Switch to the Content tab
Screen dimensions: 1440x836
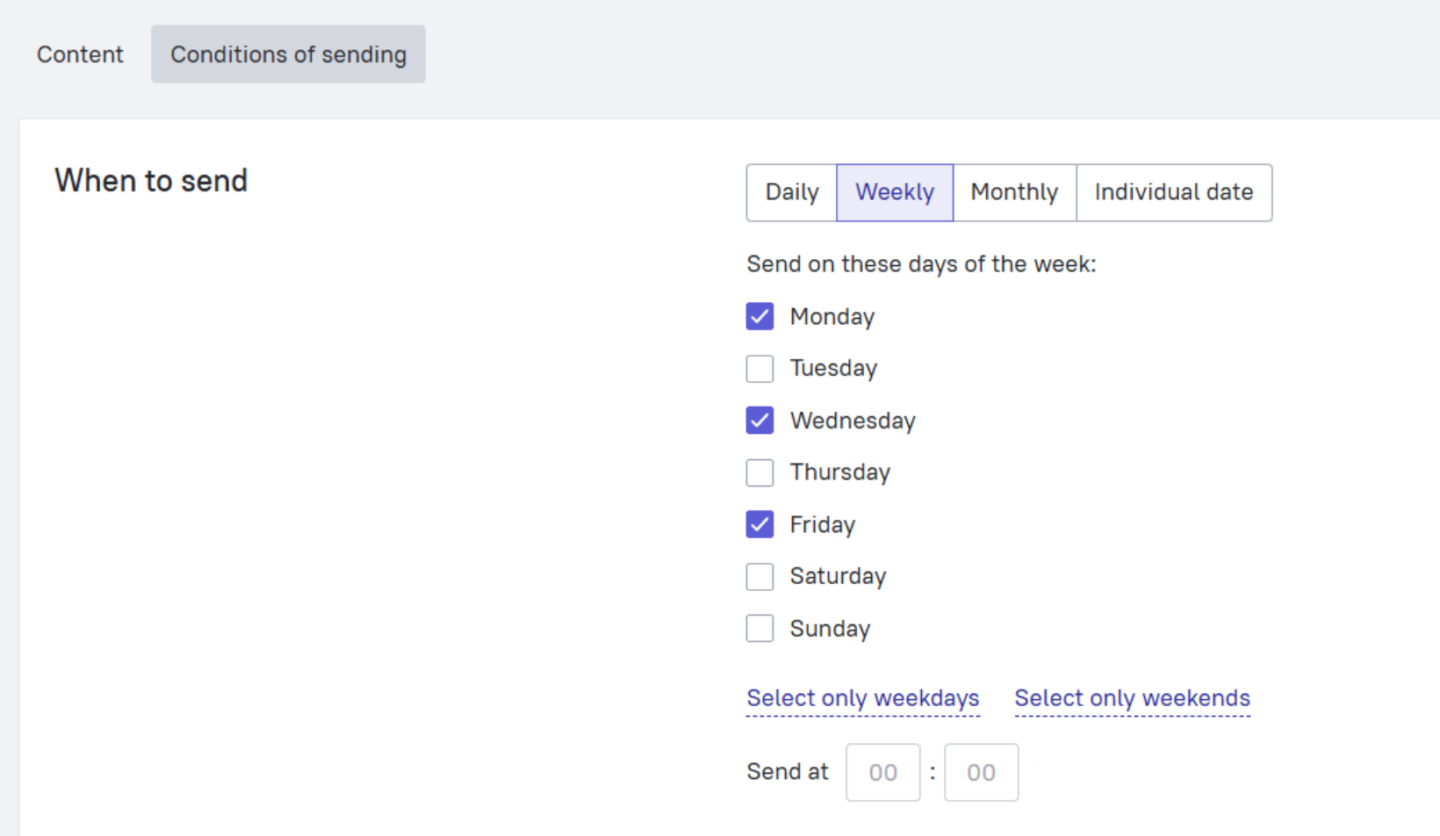pyautogui.click(x=80, y=54)
